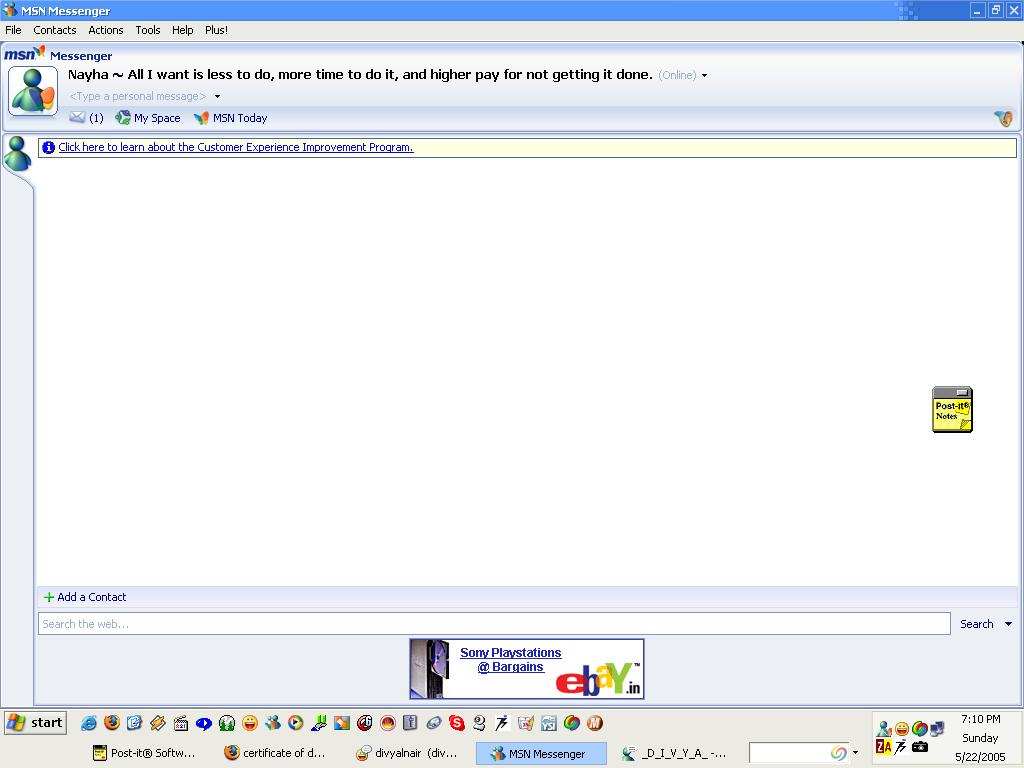Launch Yahoo Messenger smiley from quick launch
Screen dimensions: 1024x768
pos(249,723)
